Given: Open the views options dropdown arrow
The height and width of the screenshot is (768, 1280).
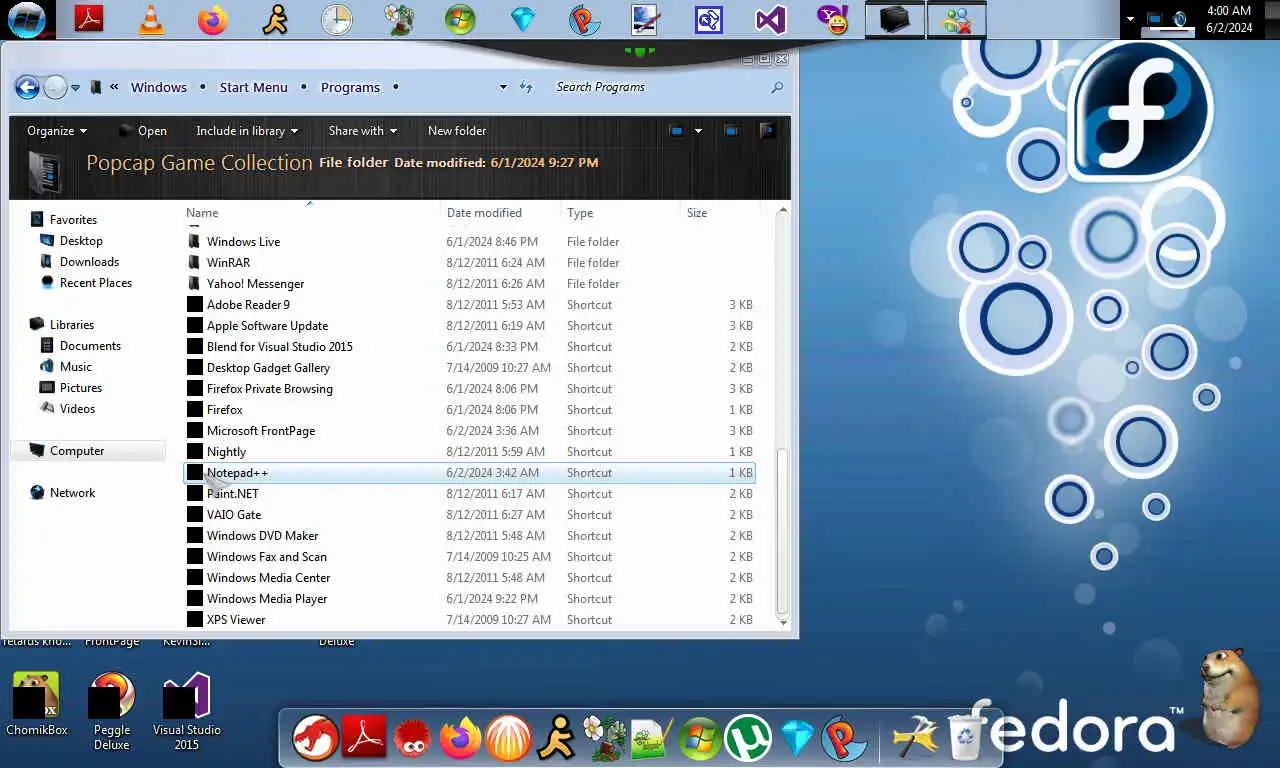Looking at the screenshot, I should click(x=698, y=131).
